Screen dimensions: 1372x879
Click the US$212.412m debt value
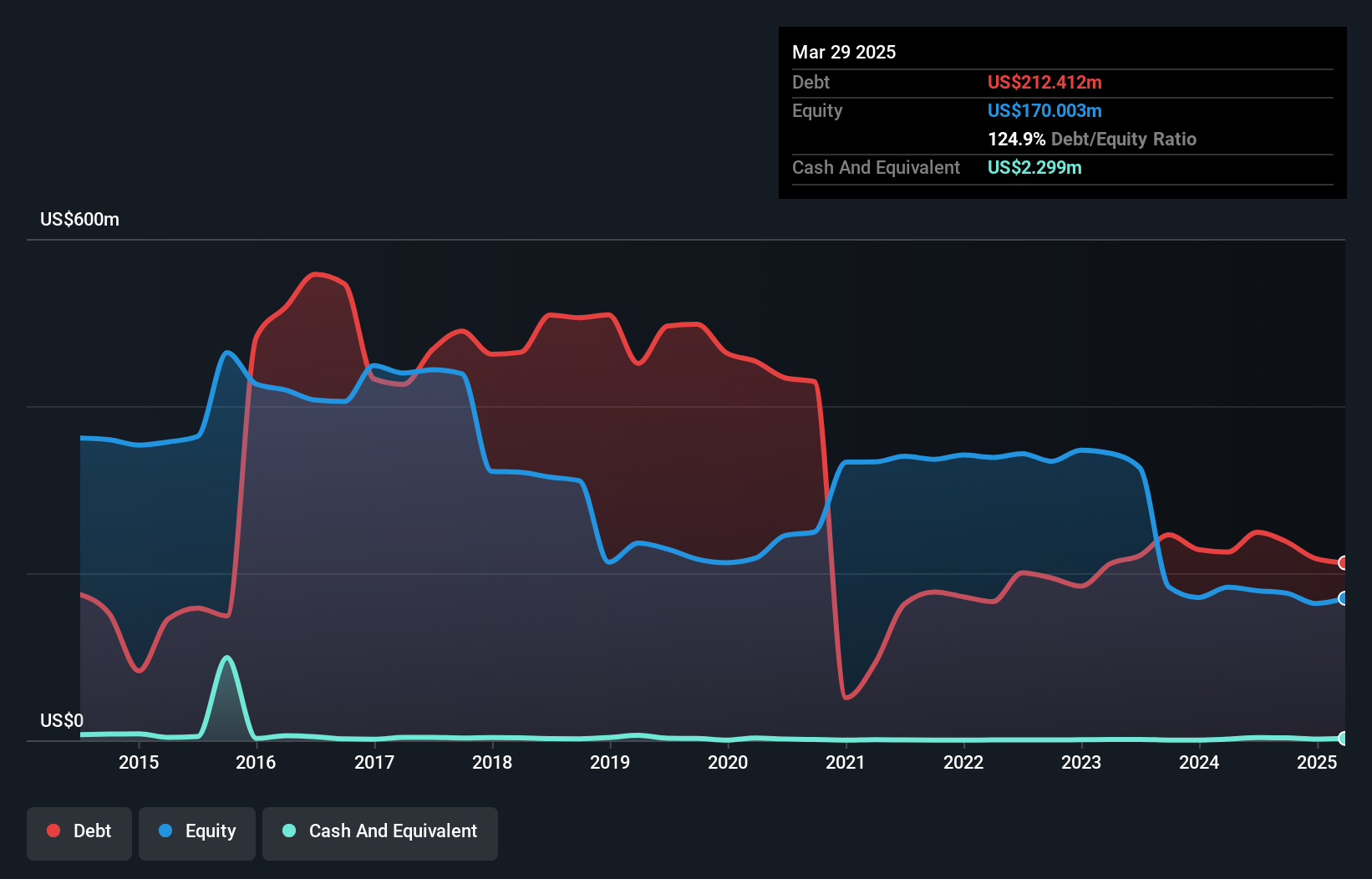(x=1044, y=82)
